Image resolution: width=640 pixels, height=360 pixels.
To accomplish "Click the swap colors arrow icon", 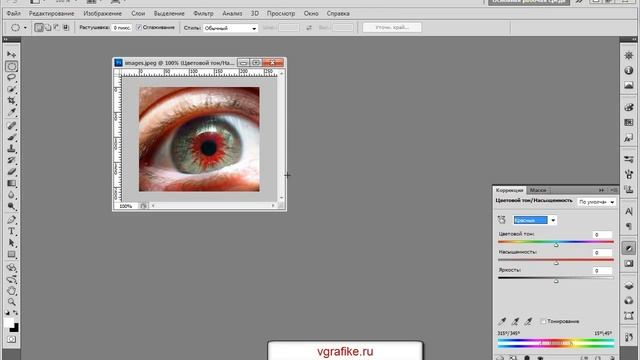I will (16, 313).
